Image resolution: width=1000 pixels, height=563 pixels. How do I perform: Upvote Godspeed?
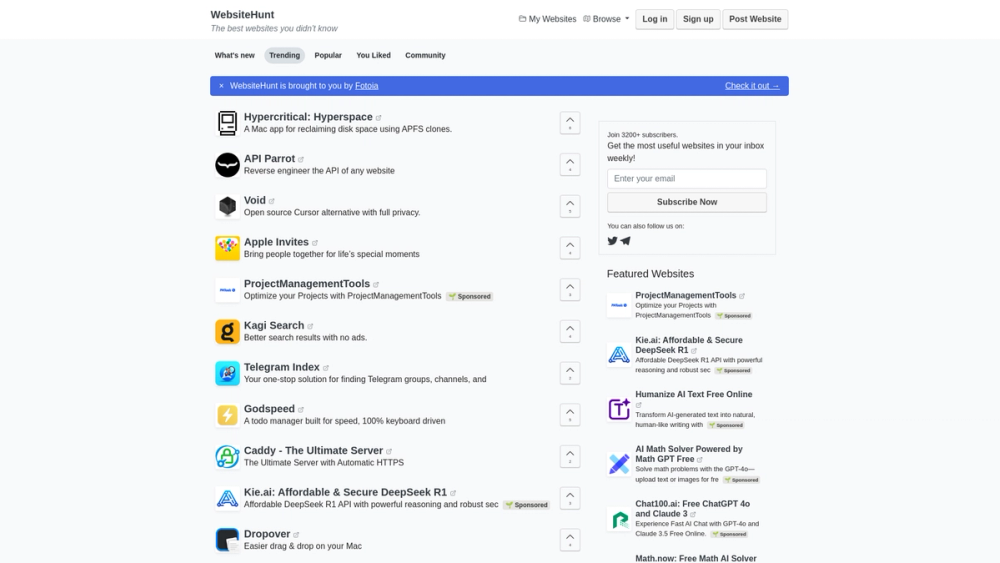[570, 415]
